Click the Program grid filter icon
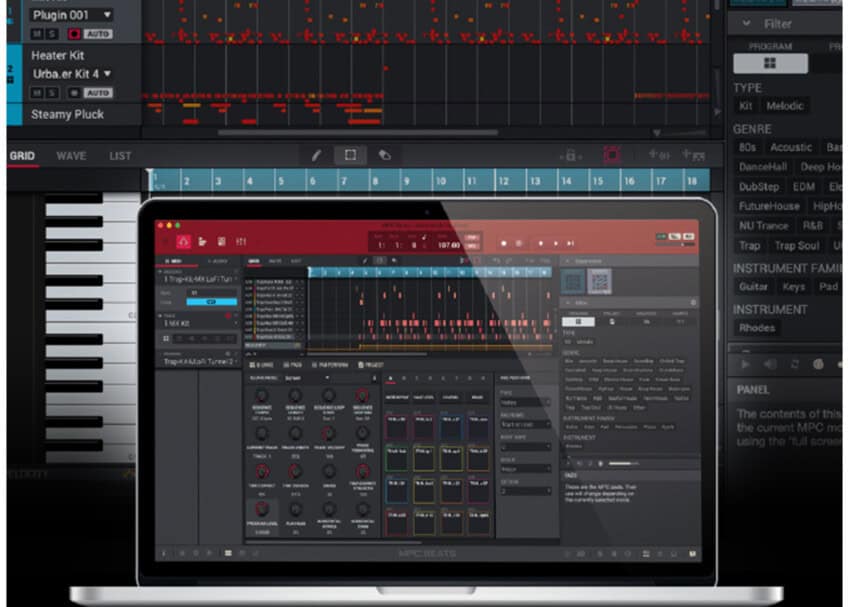The width and height of the screenshot is (850, 607). (x=768, y=63)
